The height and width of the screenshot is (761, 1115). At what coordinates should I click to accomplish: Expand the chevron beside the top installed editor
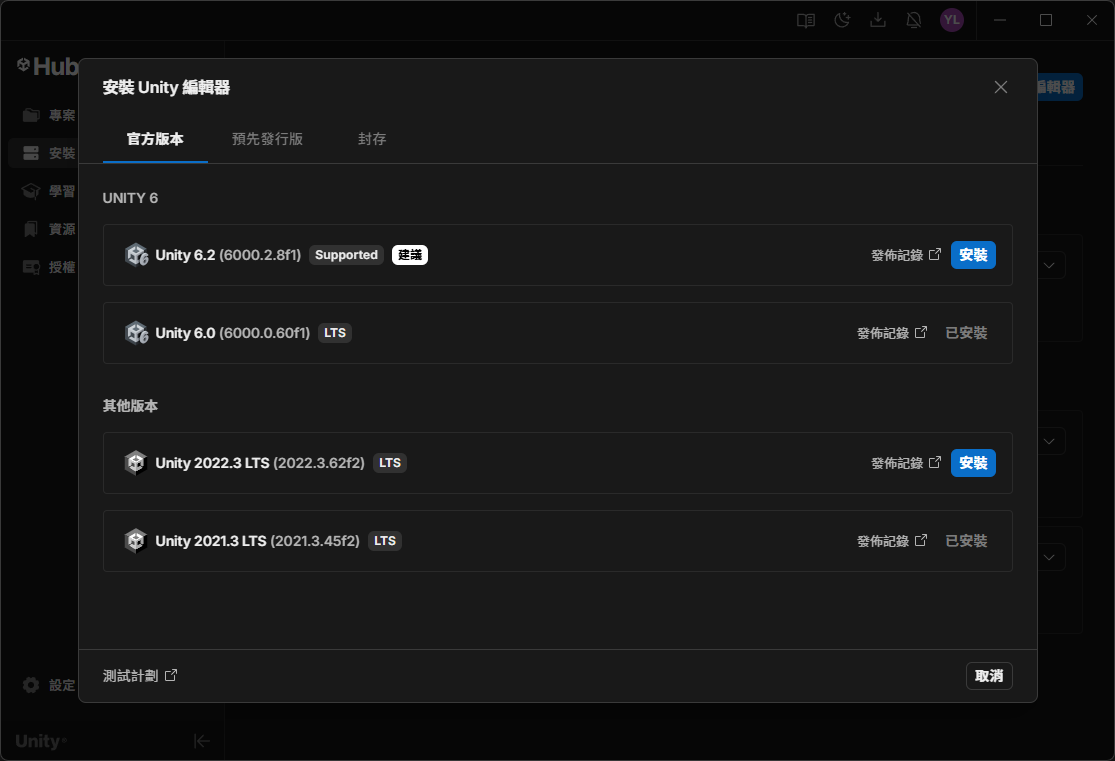point(1048,264)
